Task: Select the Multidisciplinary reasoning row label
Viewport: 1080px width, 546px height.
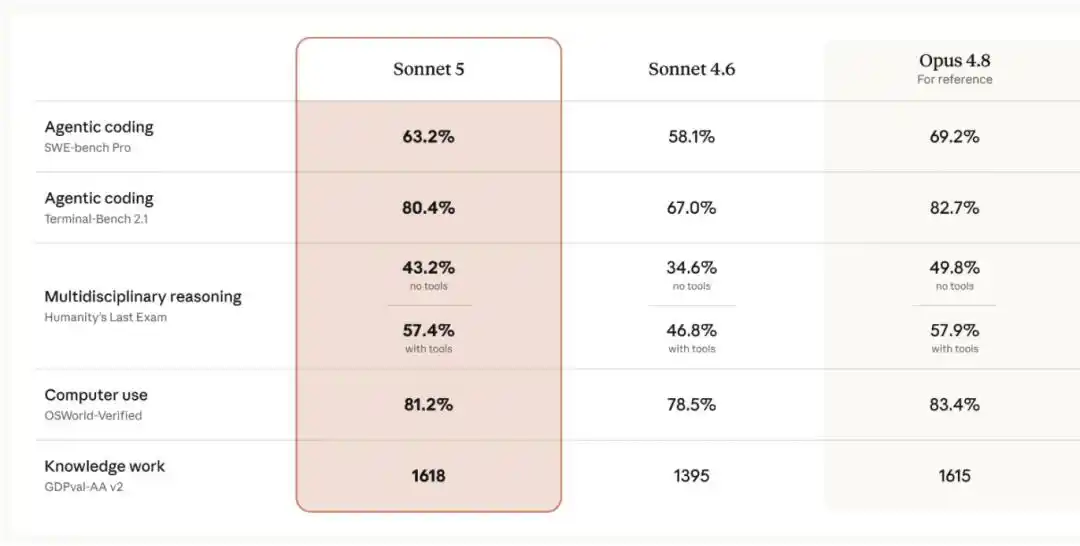Action: (143, 297)
